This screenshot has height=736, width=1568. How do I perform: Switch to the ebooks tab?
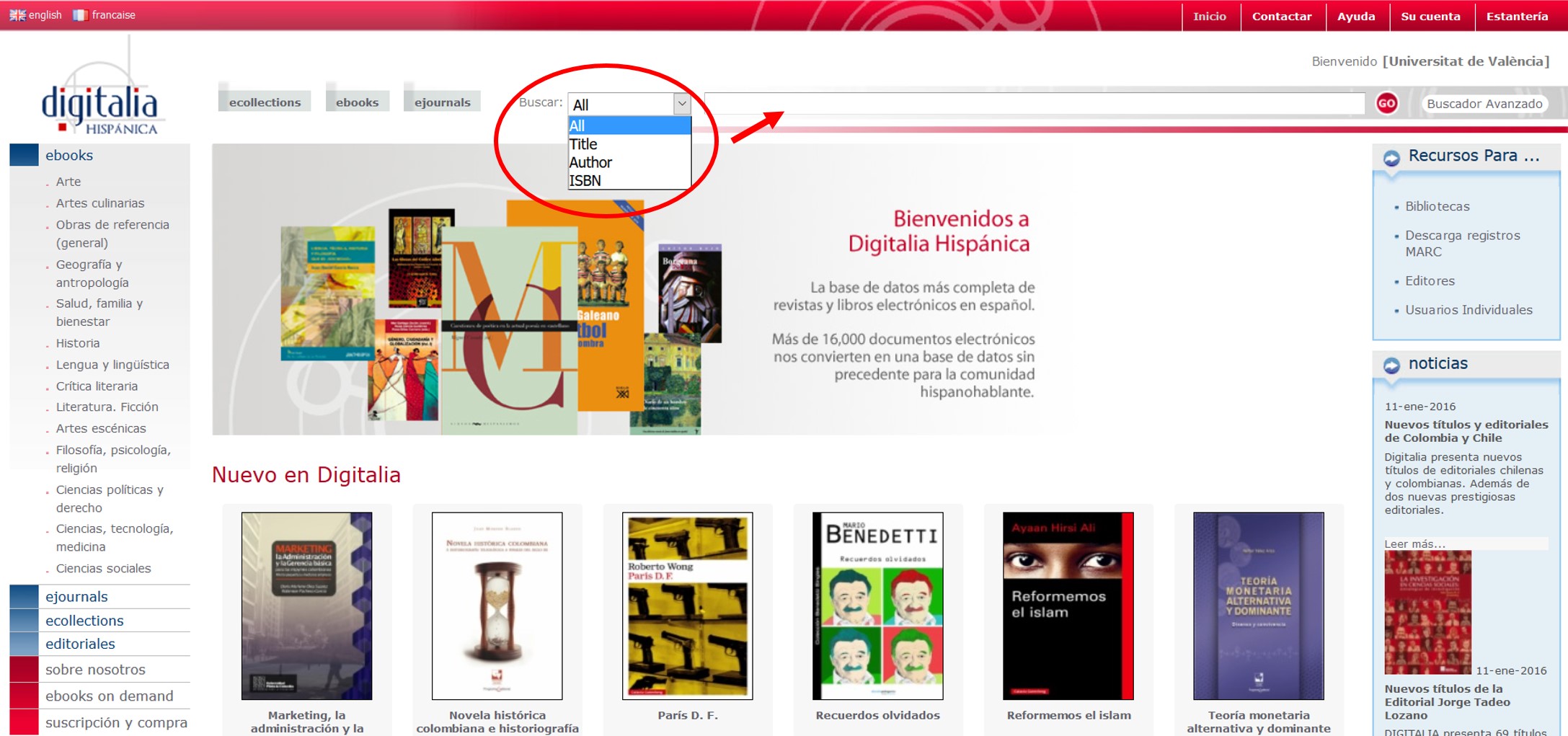(357, 102)
